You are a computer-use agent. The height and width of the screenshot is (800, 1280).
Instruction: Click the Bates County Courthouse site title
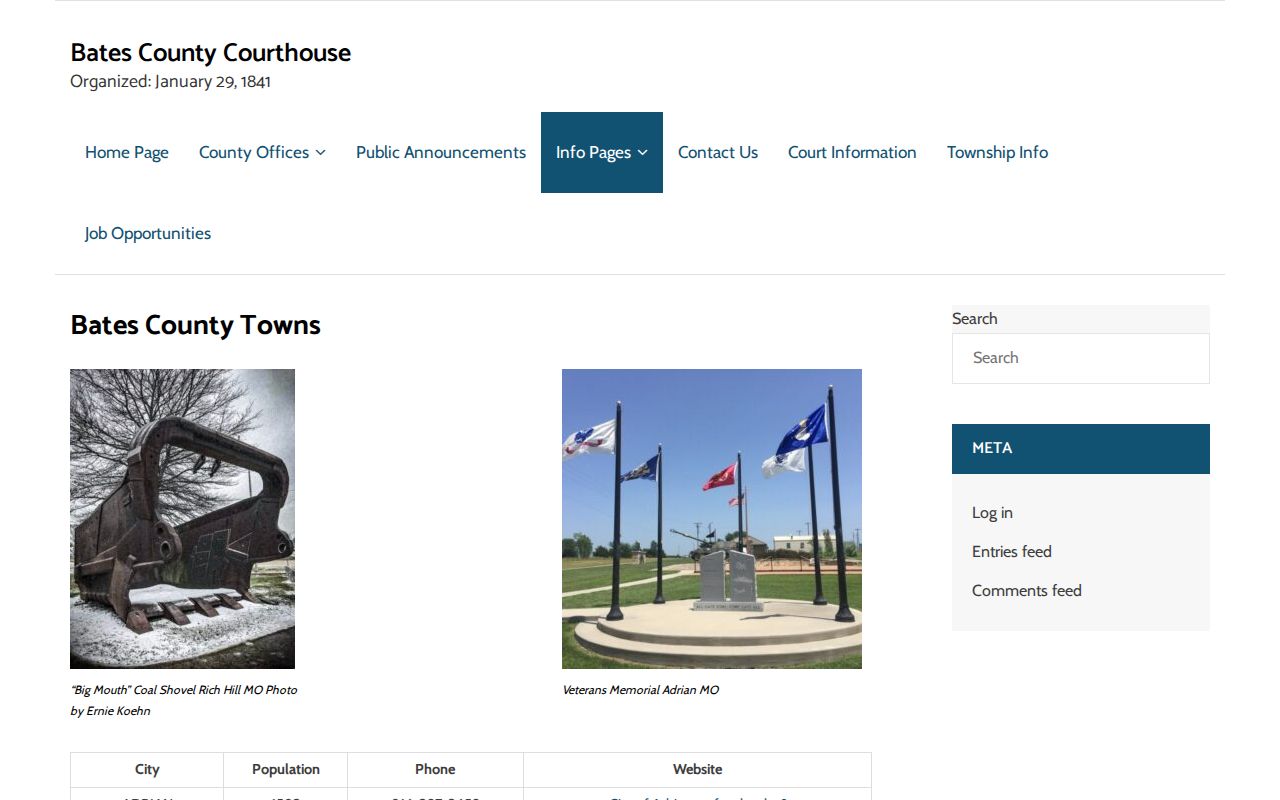(x=211, y=53)
